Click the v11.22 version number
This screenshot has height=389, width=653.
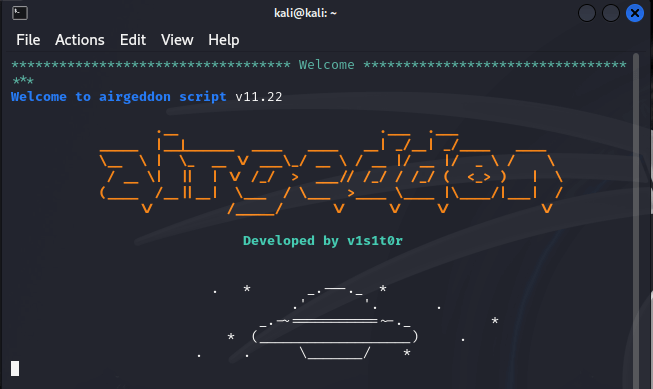(x=259, y=97)
